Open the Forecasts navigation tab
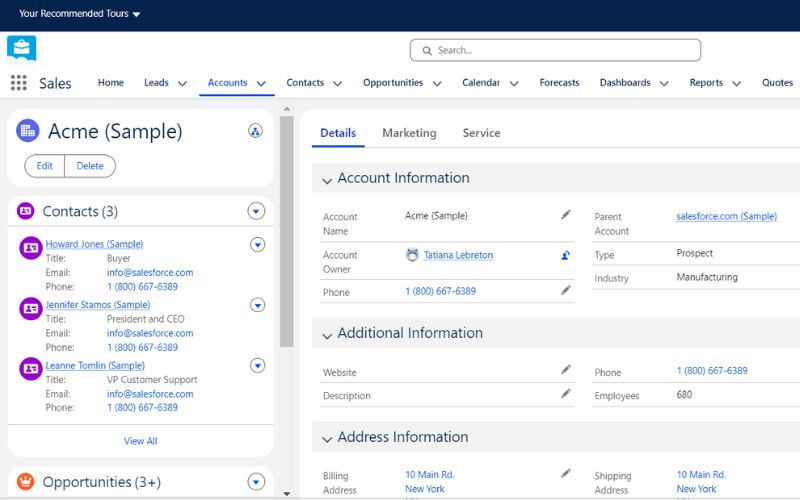Image resolution: width=800 pixels, height=500 pixels. click(x=559, y=83)
